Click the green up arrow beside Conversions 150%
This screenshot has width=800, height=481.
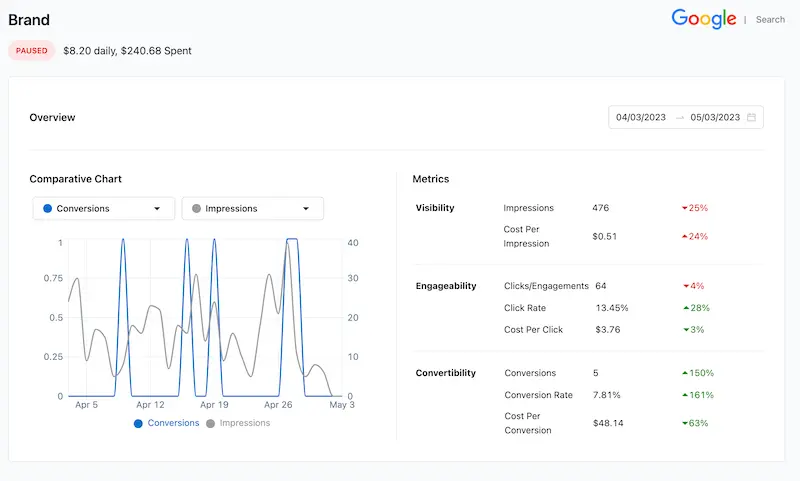(x=684, y=373)
